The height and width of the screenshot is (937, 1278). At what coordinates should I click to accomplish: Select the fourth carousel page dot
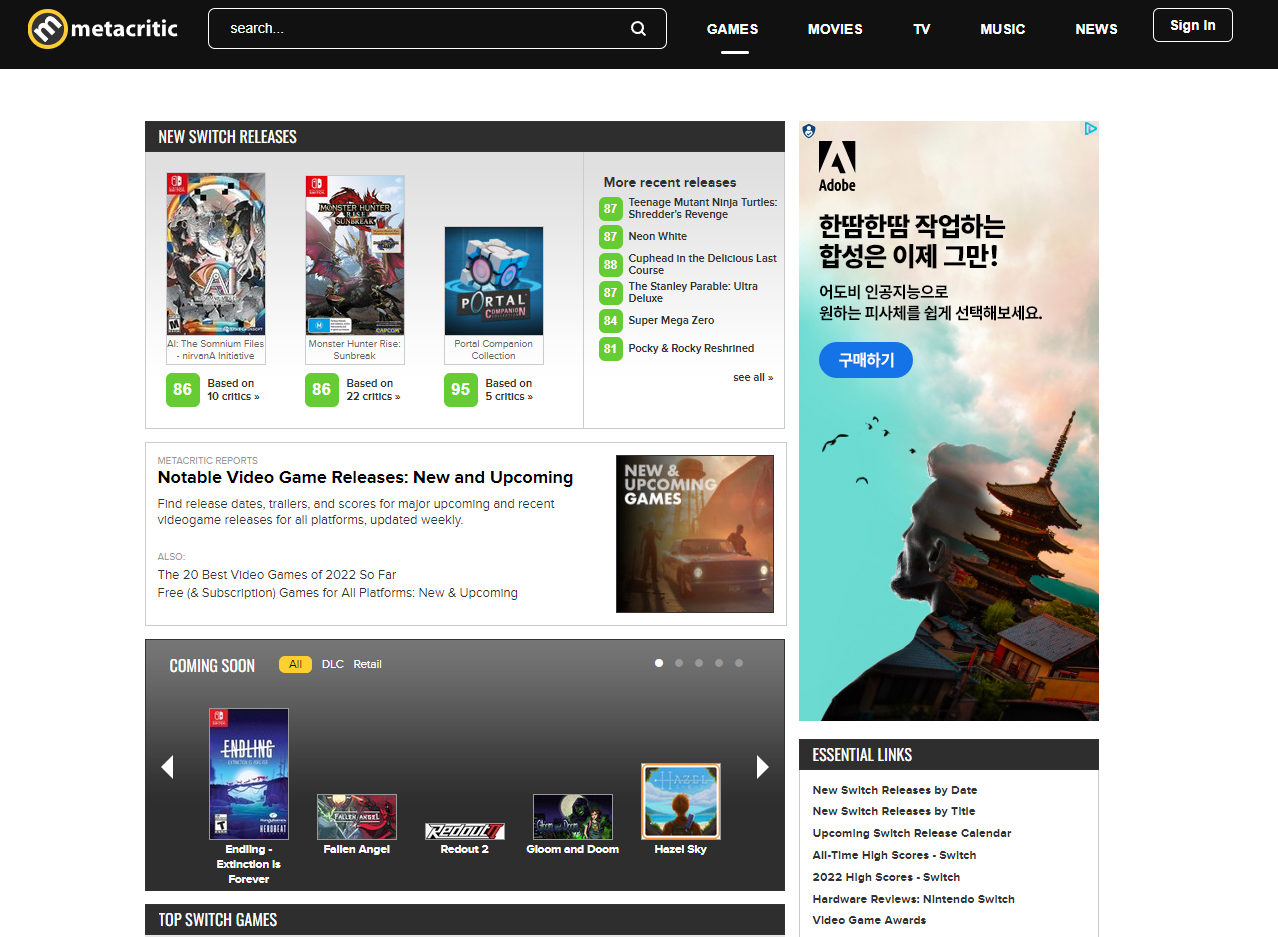pos(719,663)
